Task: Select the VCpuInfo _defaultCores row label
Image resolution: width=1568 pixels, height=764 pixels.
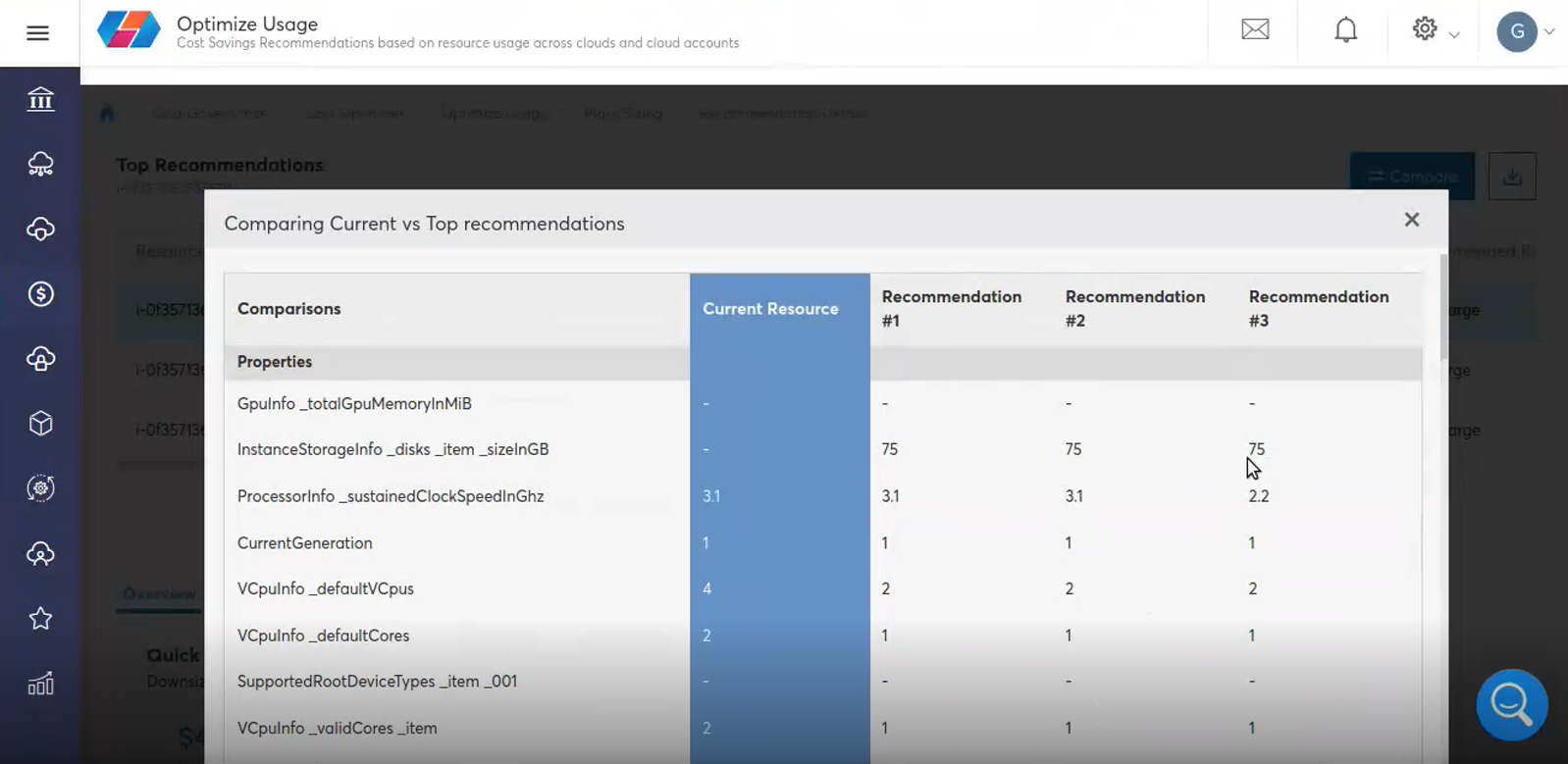Action: click(323, 636)
